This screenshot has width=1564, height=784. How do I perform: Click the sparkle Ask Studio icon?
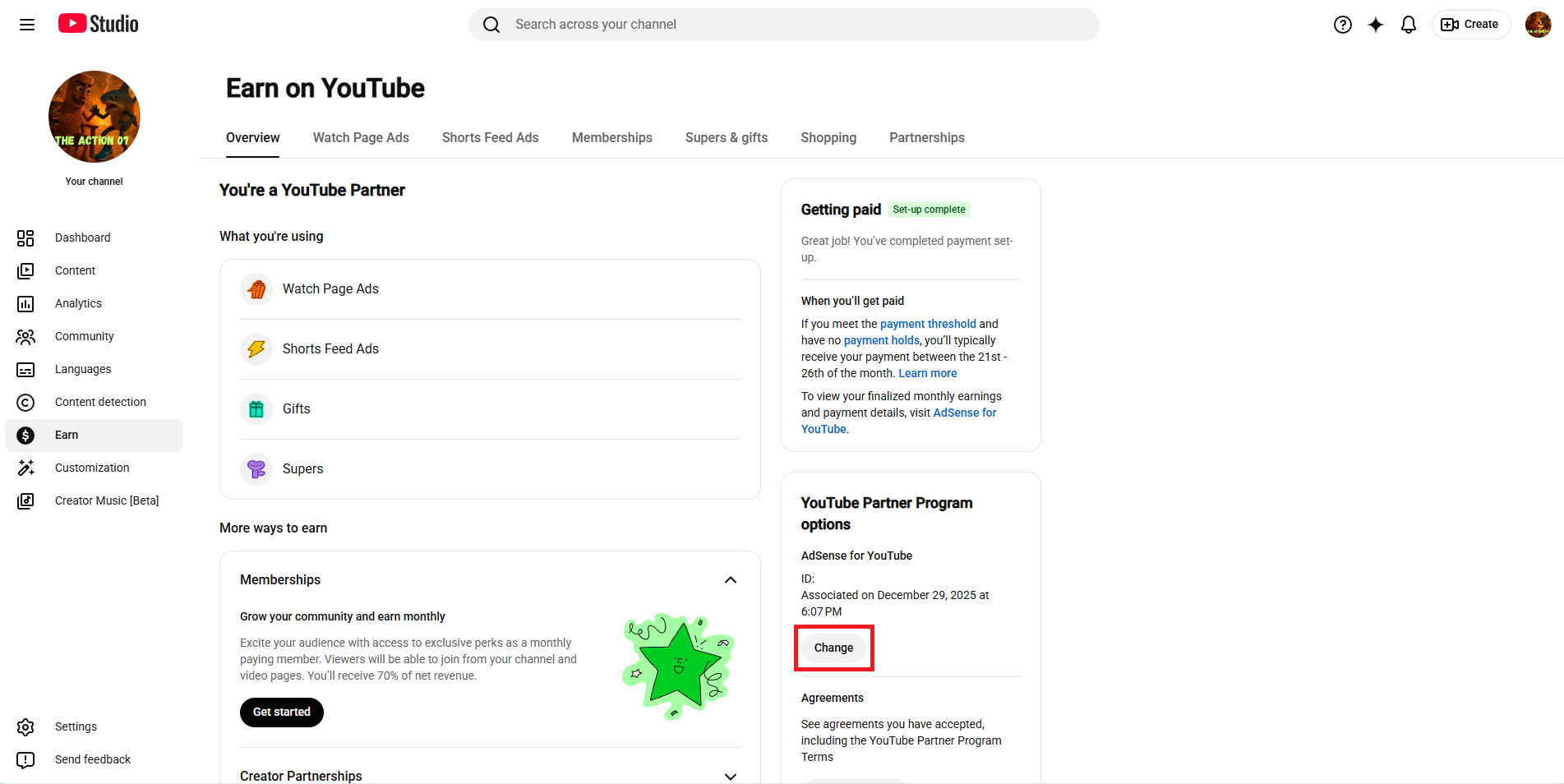click(1376, 25)
